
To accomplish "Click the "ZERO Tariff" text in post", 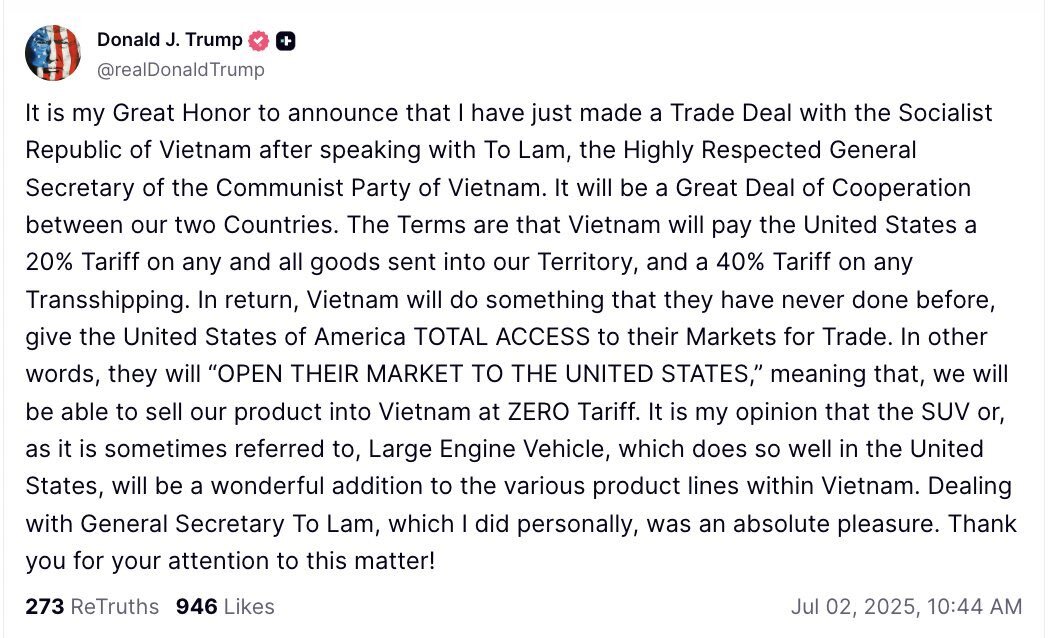I will (571, 412).
